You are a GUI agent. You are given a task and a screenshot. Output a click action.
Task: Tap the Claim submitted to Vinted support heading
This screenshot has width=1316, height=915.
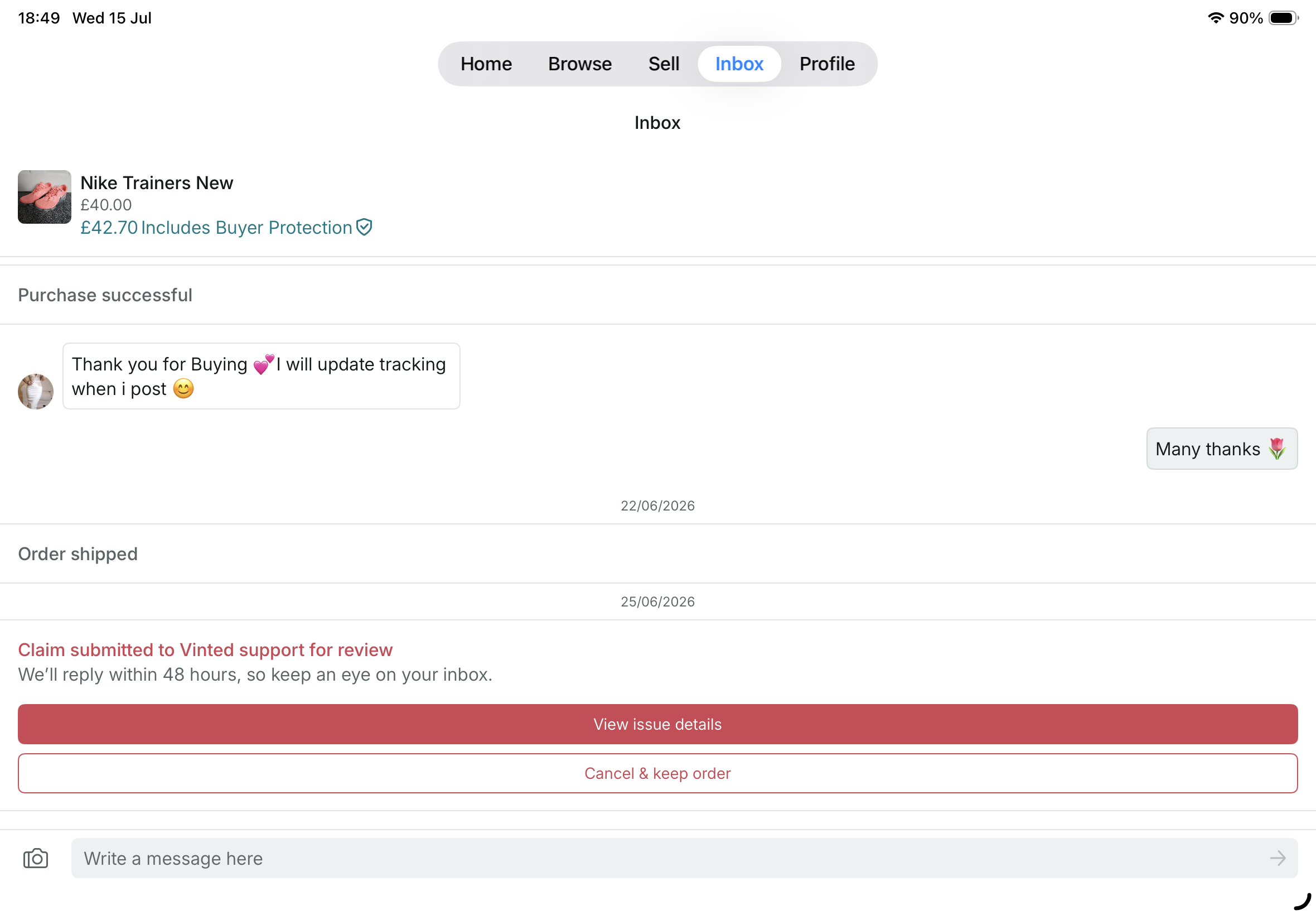click(205, 649)
